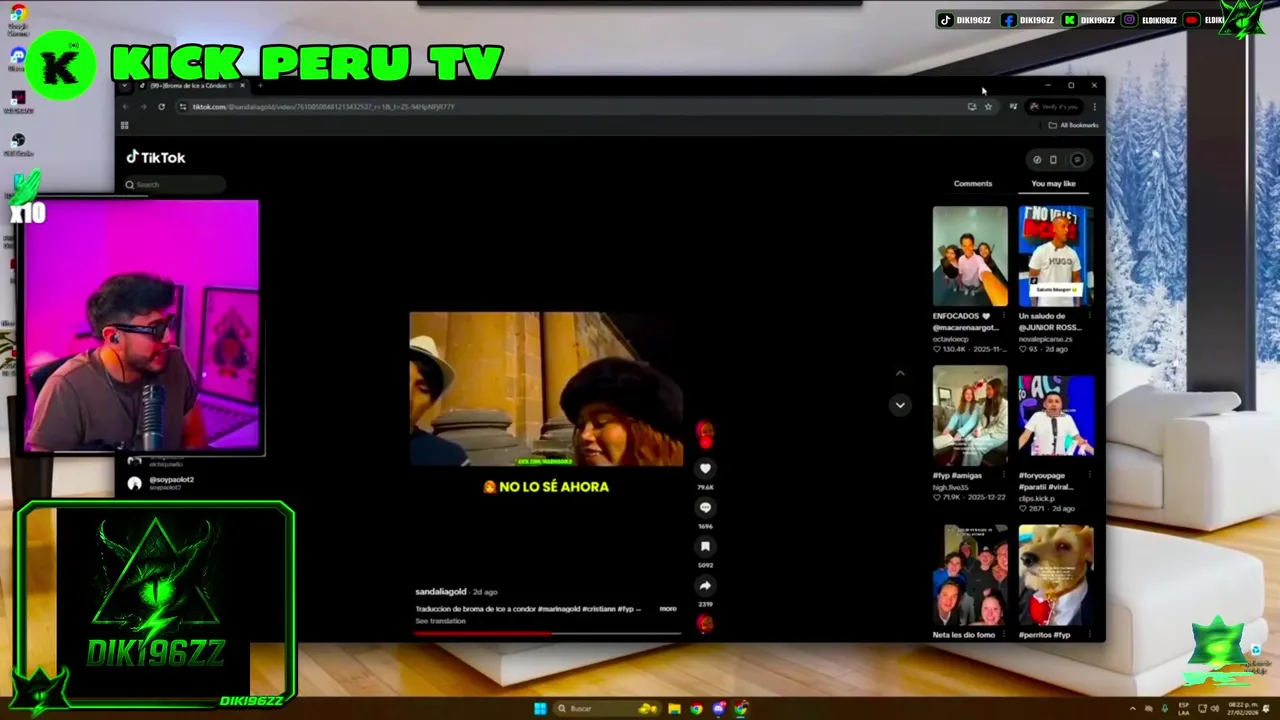Open Chrome from the taskbar
The height and width of the screenshot is (720, 1280).
[696, 708]
